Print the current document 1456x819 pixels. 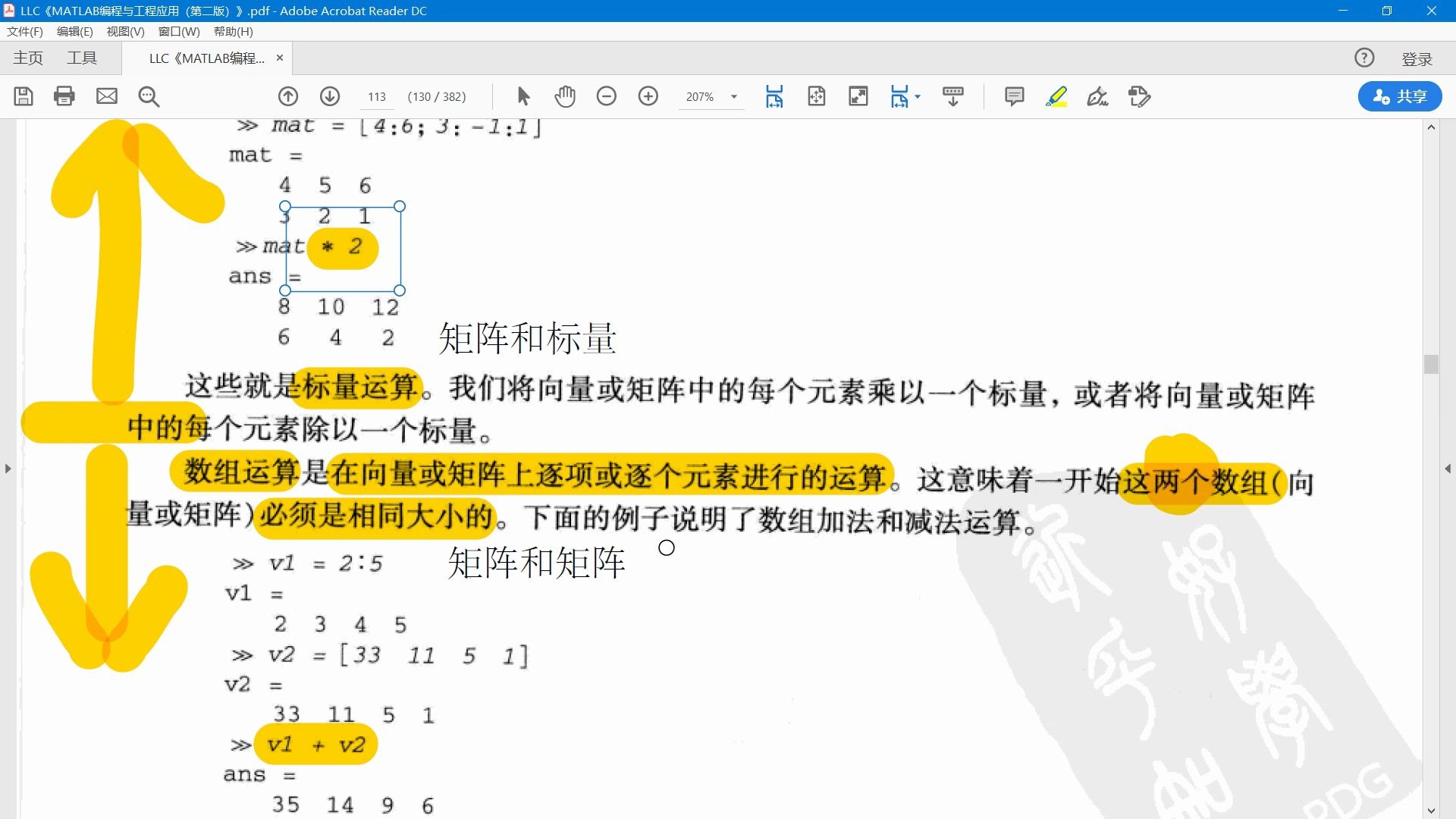click(64, 96)
